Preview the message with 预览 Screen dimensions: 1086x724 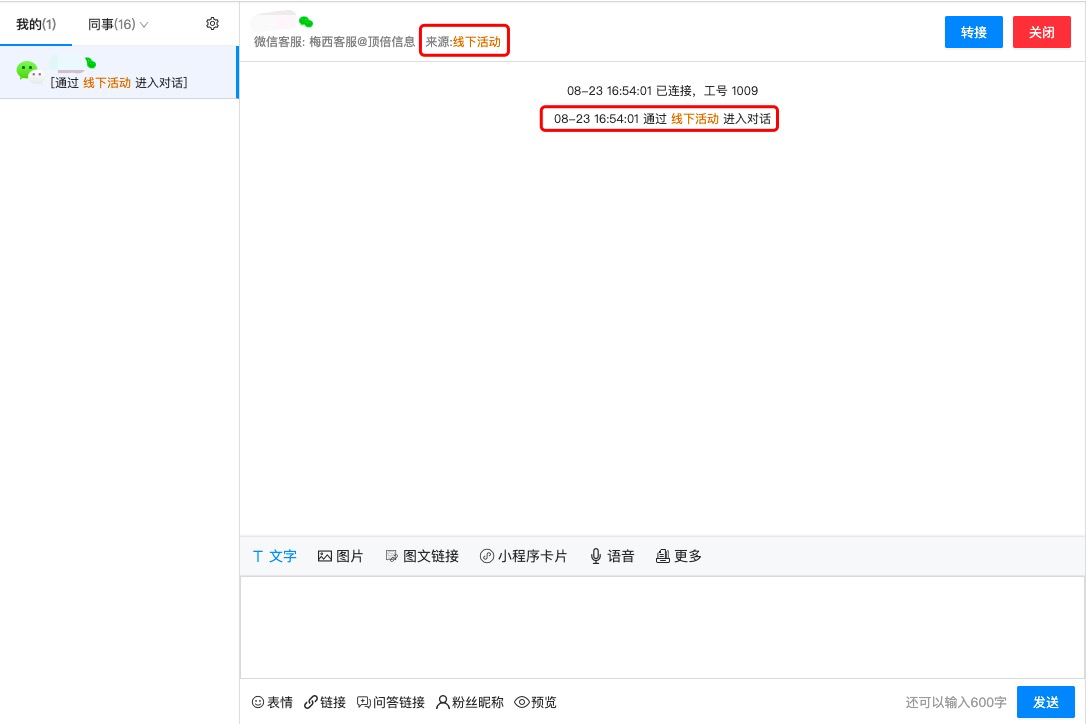click(535, 702)
